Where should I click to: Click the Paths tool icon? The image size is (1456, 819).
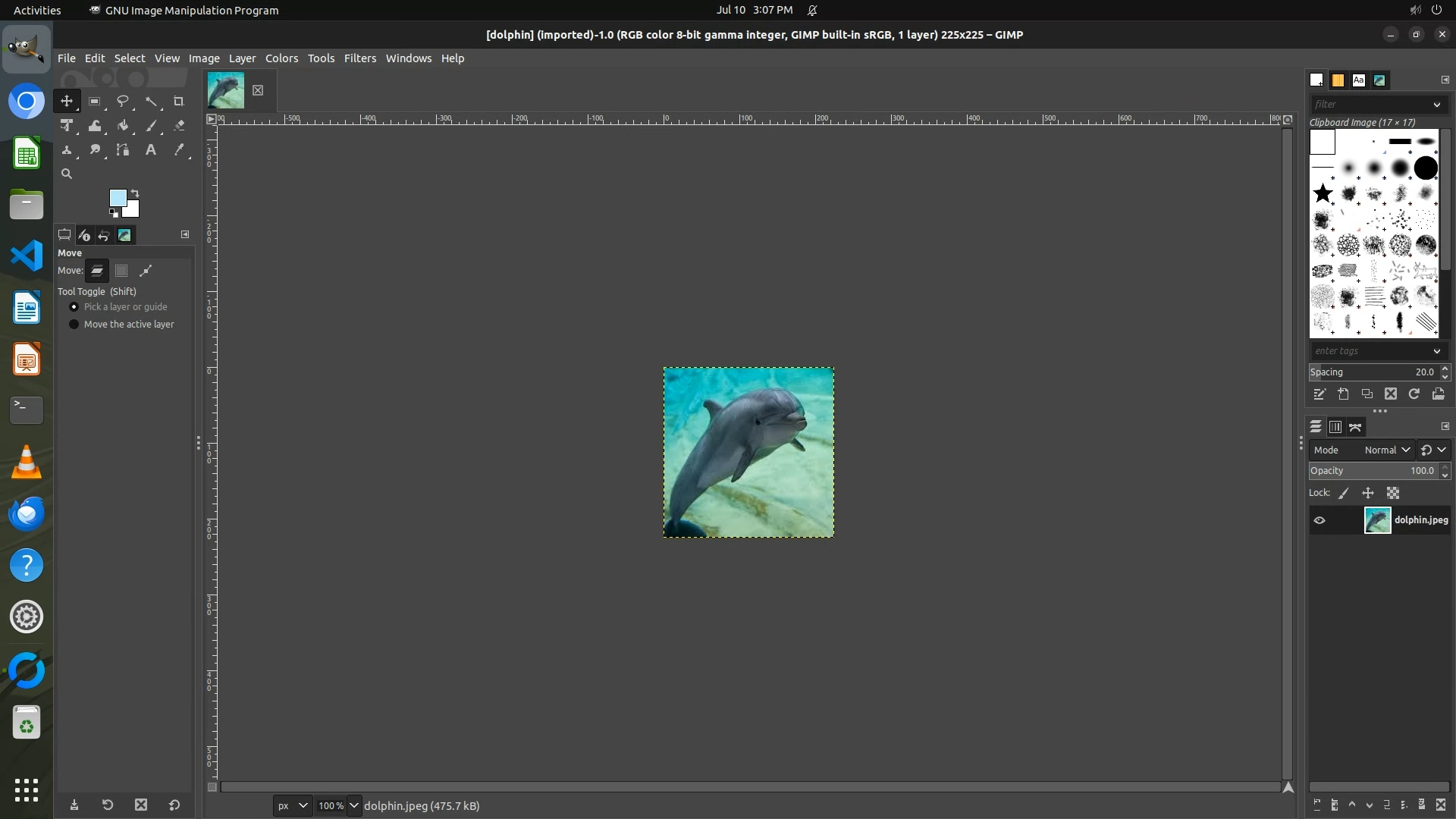(x=123, y=150)
